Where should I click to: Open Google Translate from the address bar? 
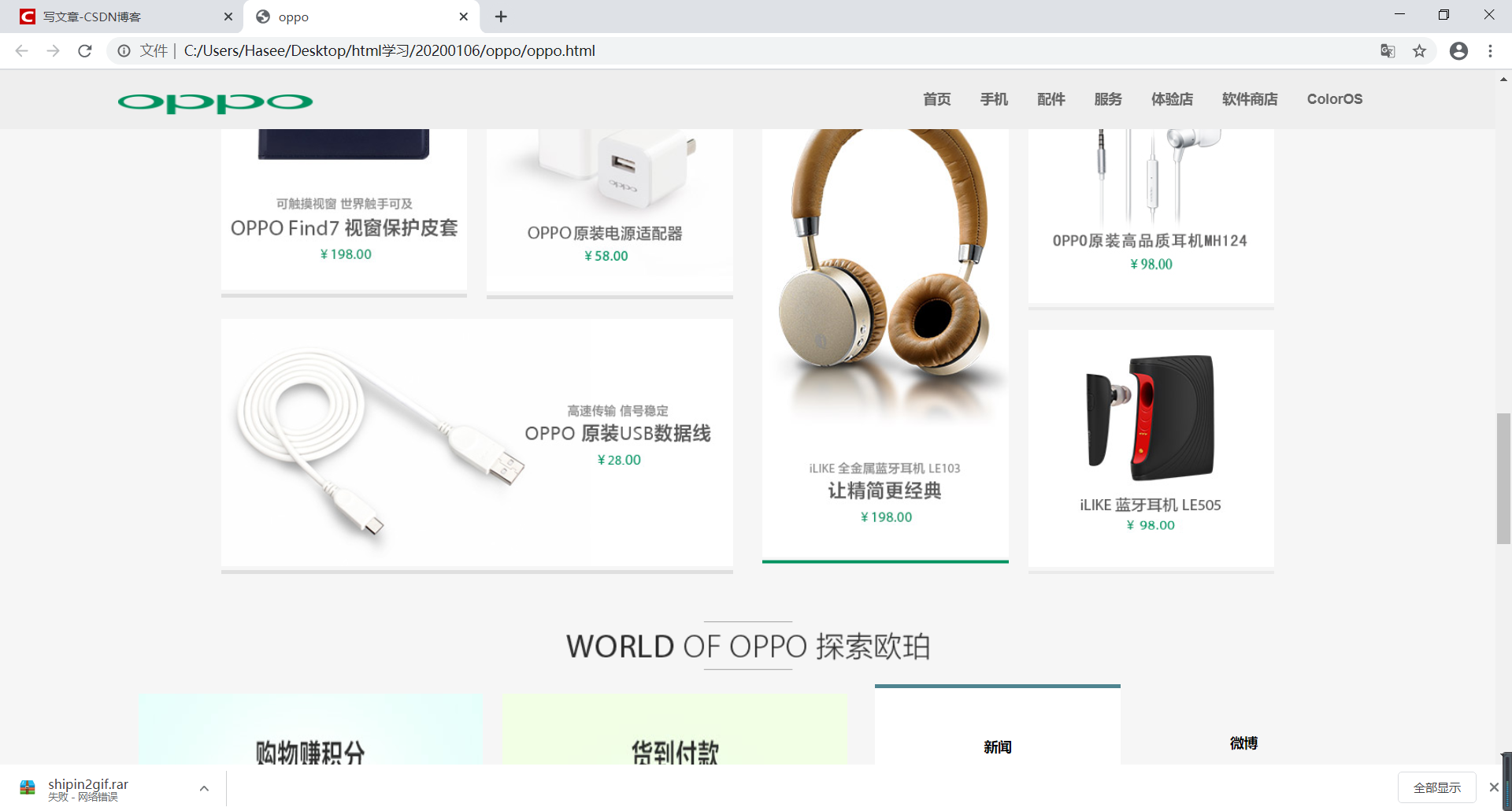tap(1388, 50)
